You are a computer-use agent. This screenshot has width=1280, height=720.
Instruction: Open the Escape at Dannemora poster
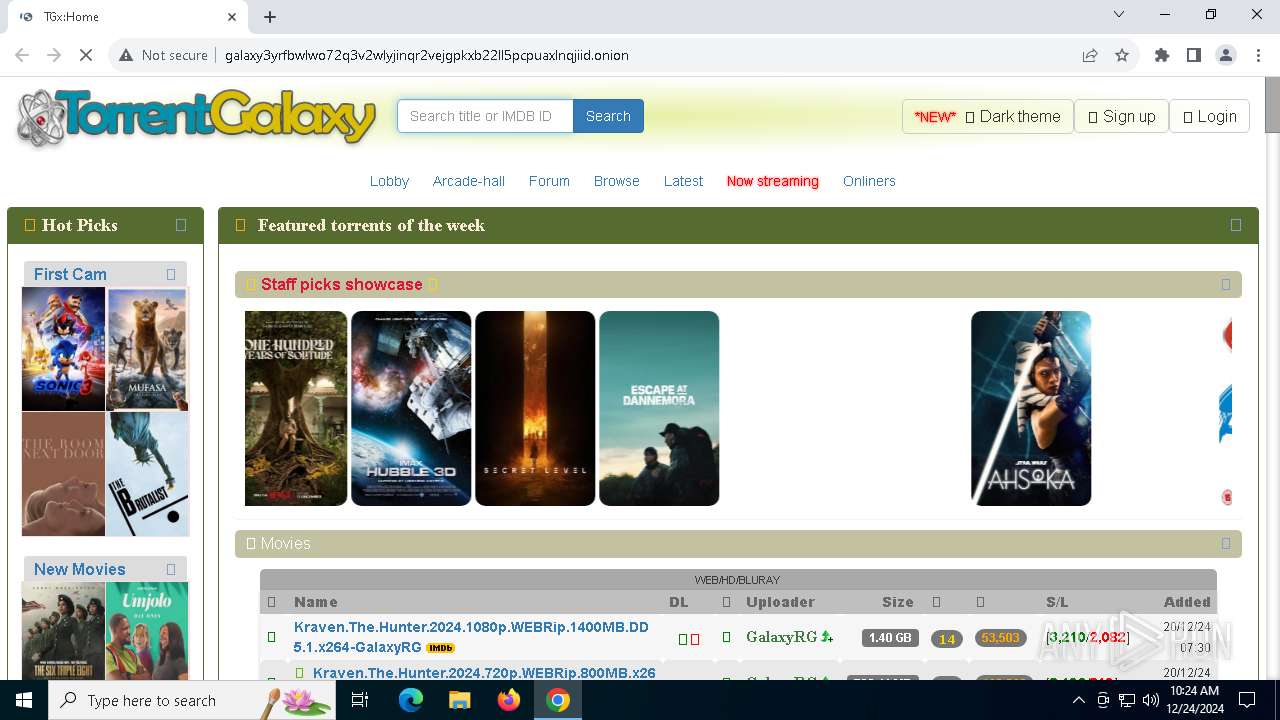pyautogui.click(x=659, y=408)
